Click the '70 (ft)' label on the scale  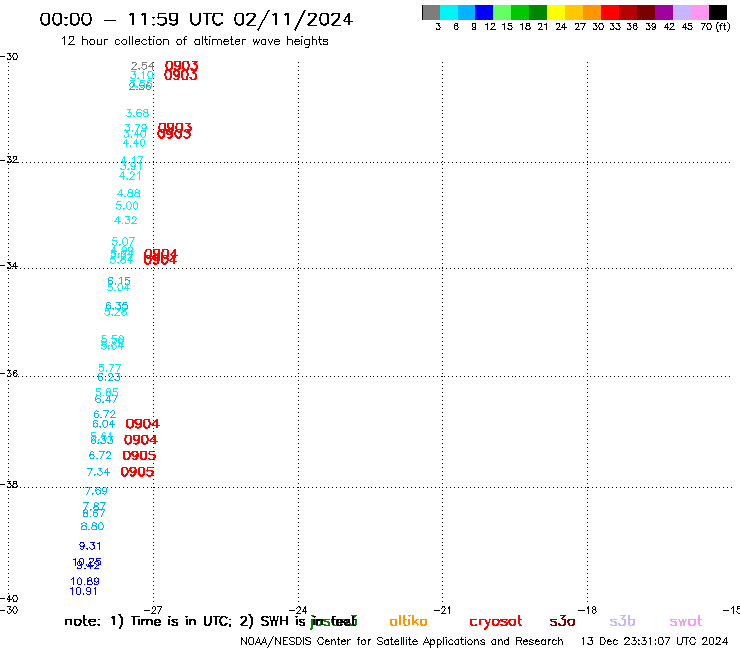coord(715,26)
